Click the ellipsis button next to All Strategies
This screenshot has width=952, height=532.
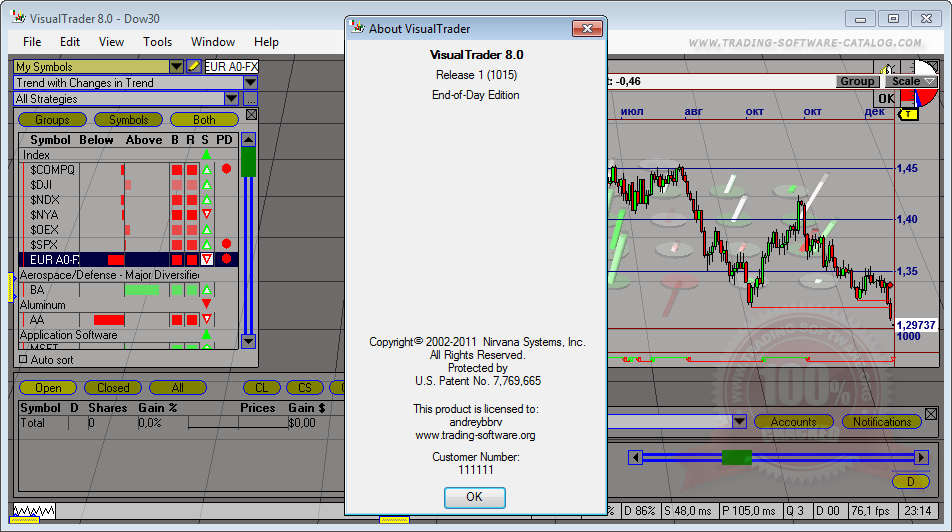pyautogui.click(x=250, y=99)
